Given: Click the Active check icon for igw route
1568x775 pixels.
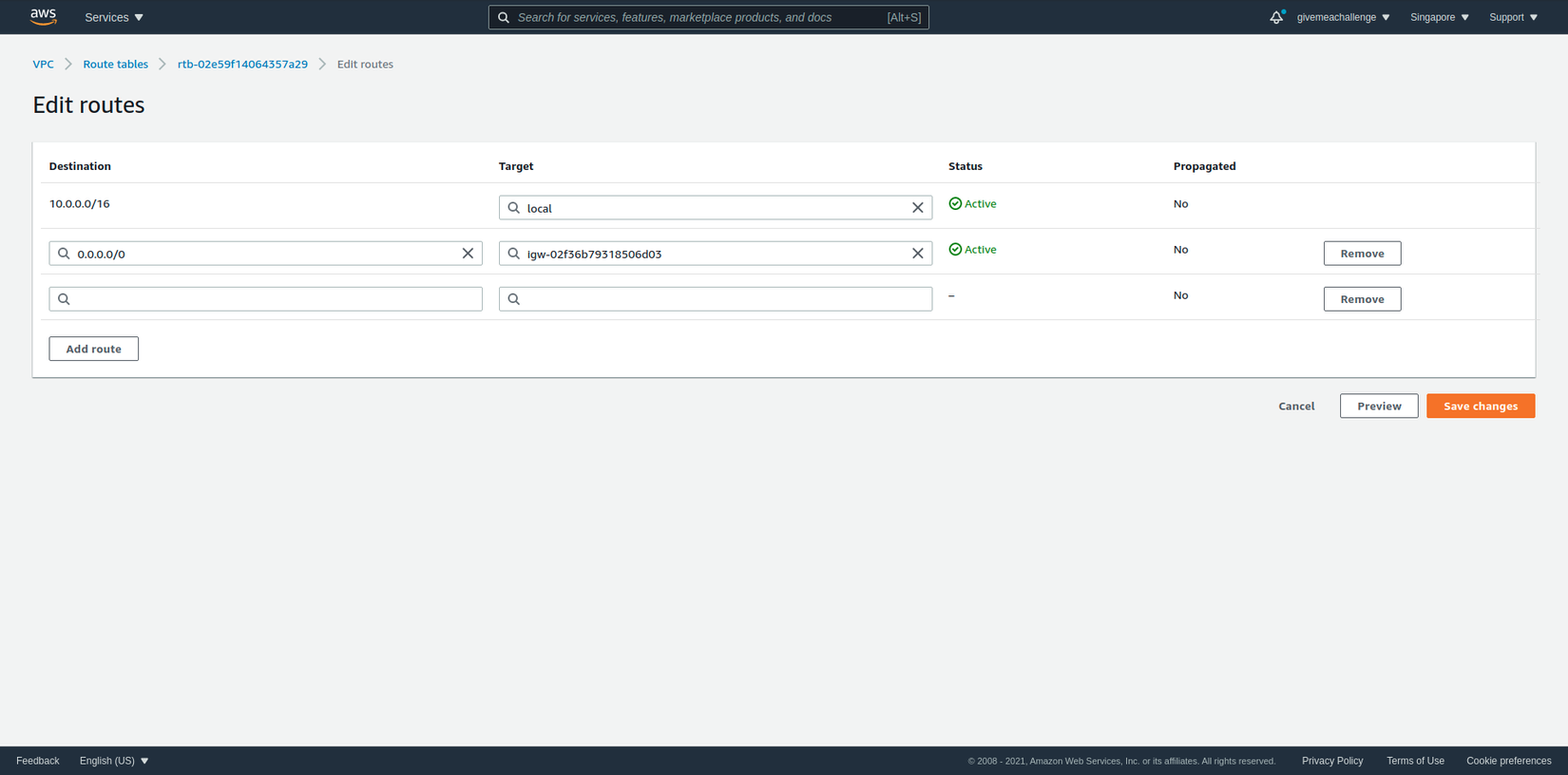Looking at the screenshot, I should [x=955, y=250].
